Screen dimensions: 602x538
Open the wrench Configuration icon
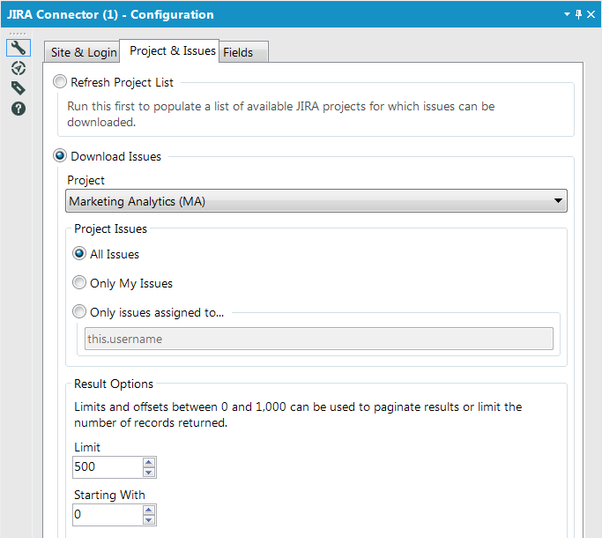pyautogui.click(x=18, y=48)
